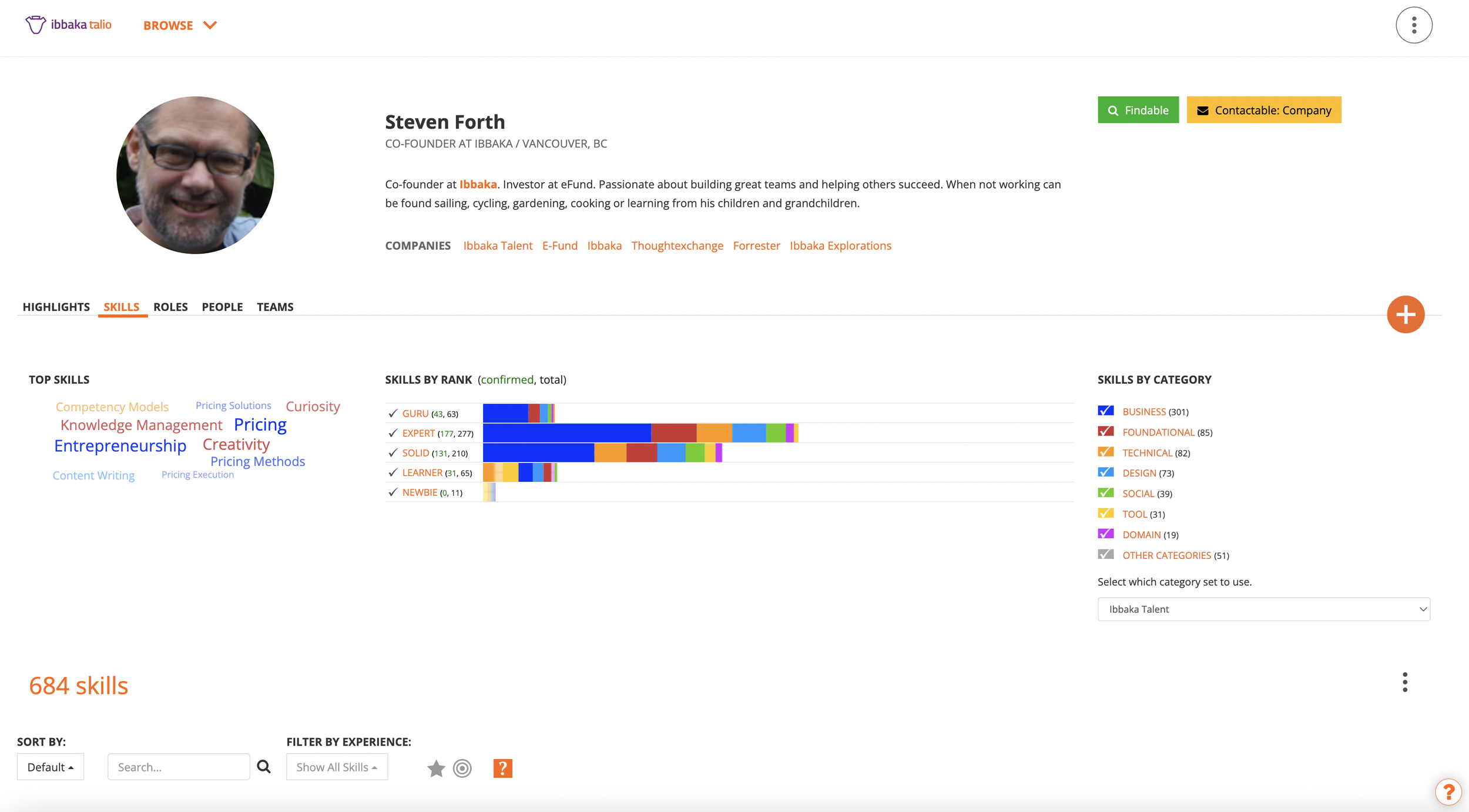1469x812 pixels.
Task: Open the Forrester company link
Action: 756,246
